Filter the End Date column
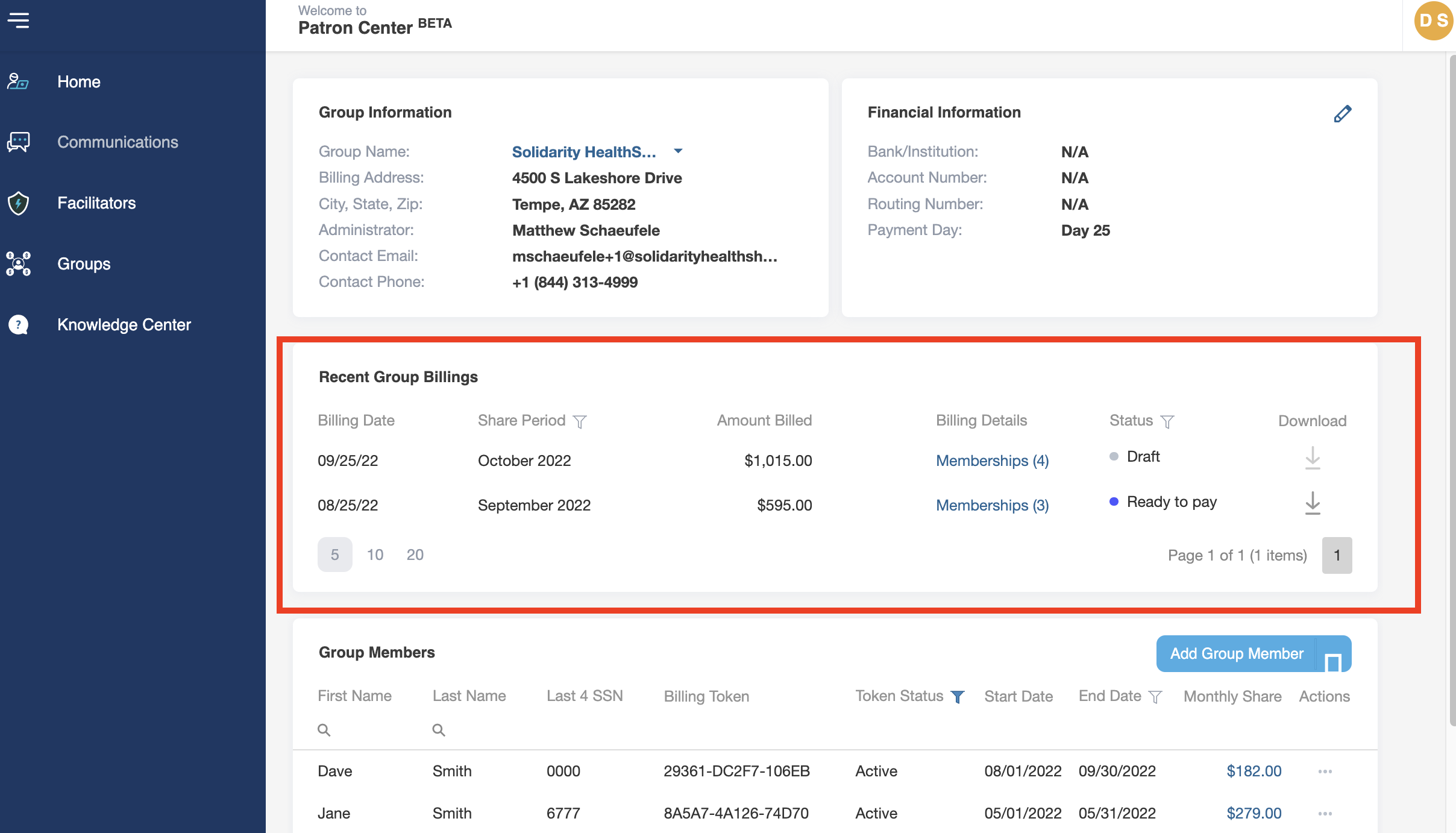This screenshot has width=1456, height=833. point(1155,697)
